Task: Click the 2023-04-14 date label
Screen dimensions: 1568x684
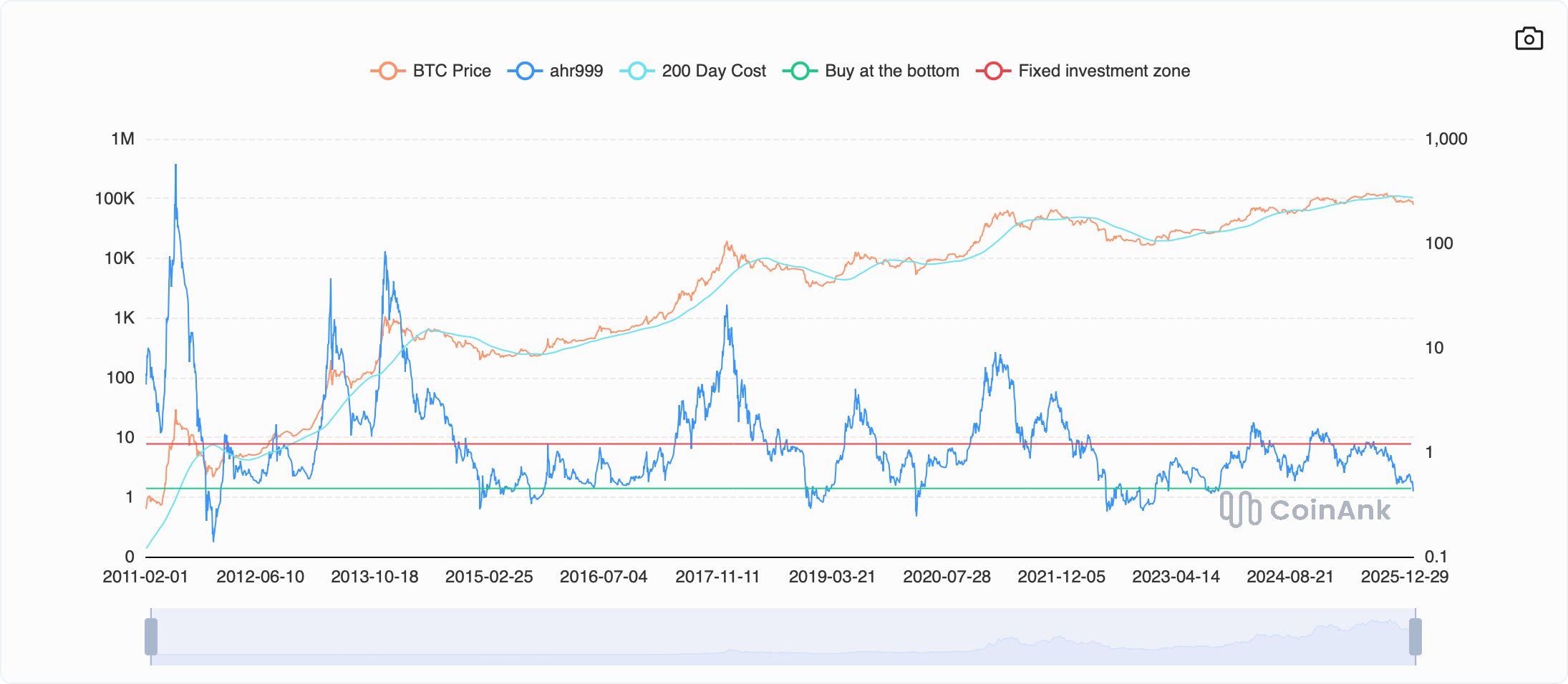Action: [x=1176, y=577]
